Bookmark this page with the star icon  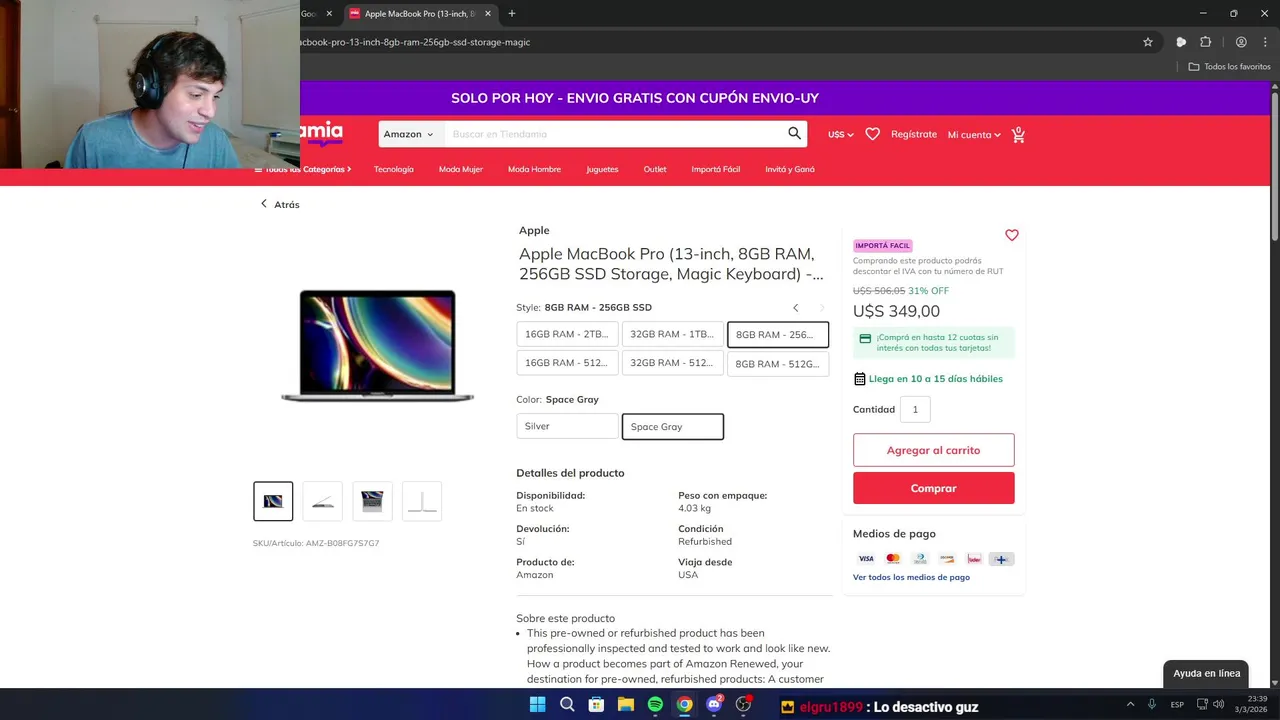1148,42
